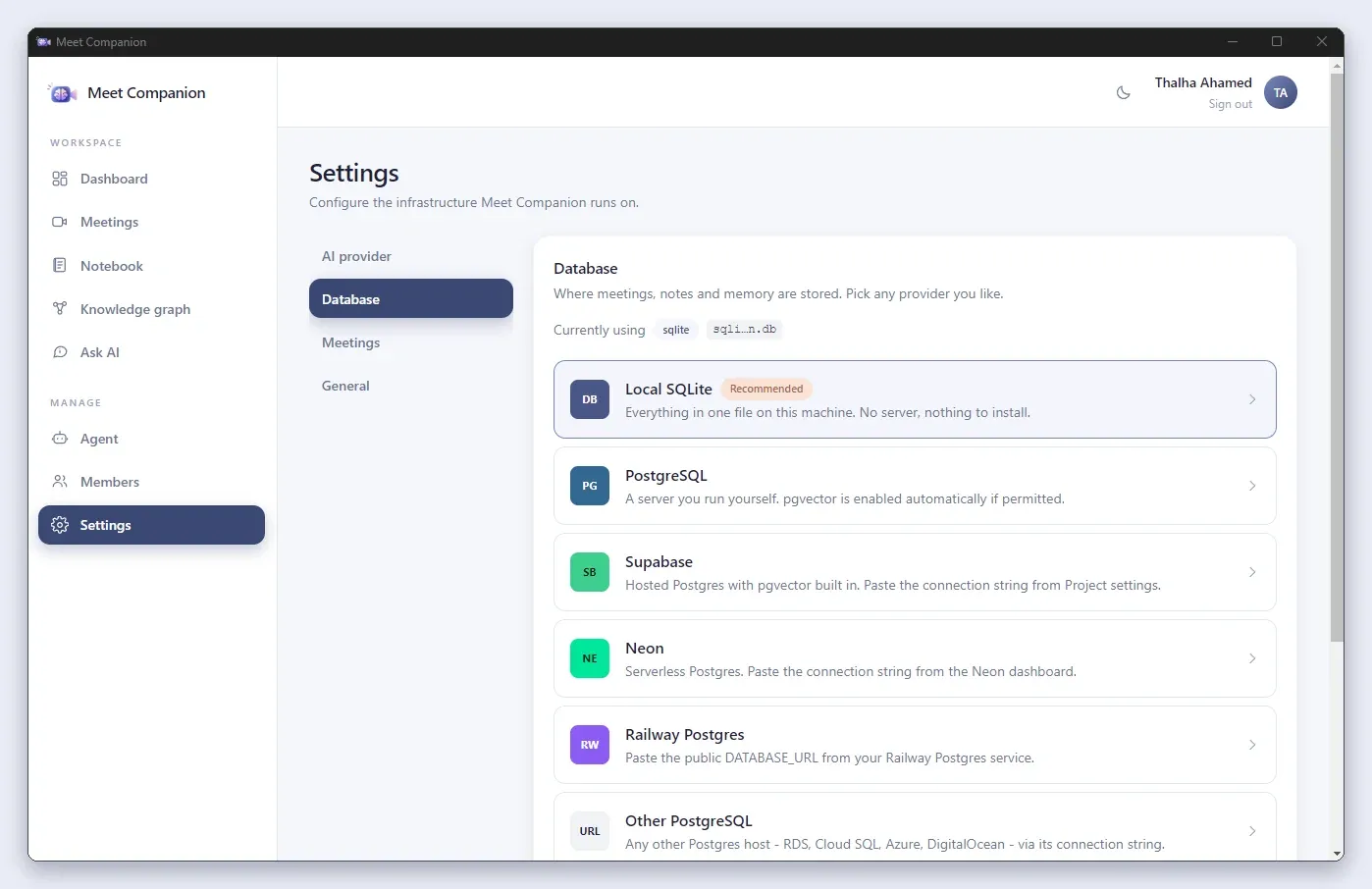Click the Members people icon
The height and width of the screenshot is (889, 1372).
click(x=60, y=482)
